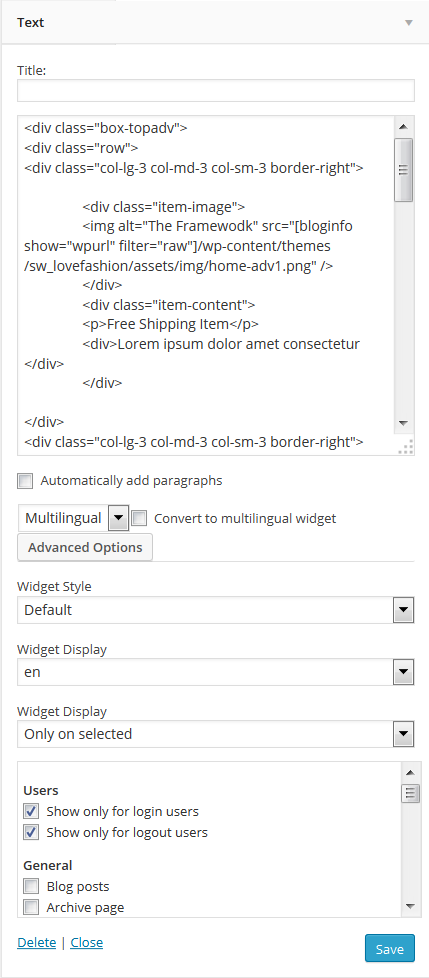Click the Advanced Options button
The width and height of the screenshot is (429, 978).
click(85, 548)
